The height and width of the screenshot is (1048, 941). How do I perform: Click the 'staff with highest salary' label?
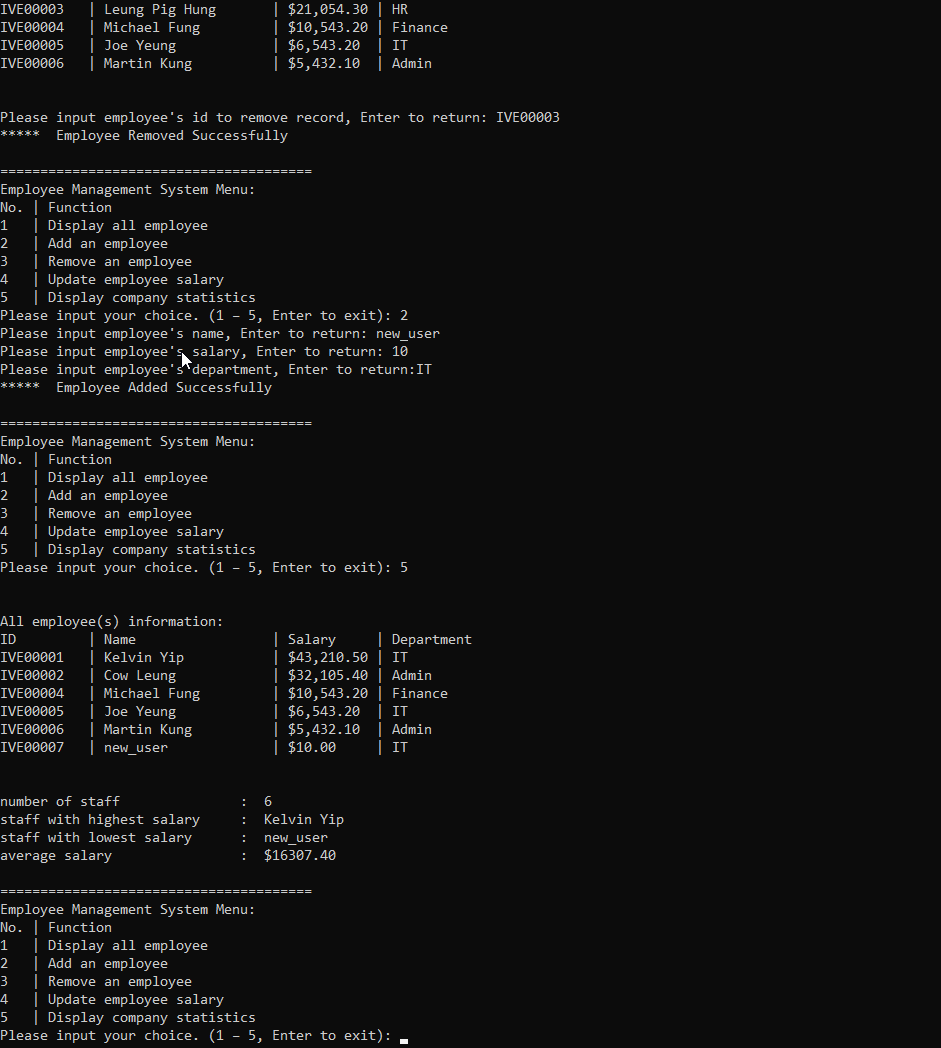tap(100, 820)
